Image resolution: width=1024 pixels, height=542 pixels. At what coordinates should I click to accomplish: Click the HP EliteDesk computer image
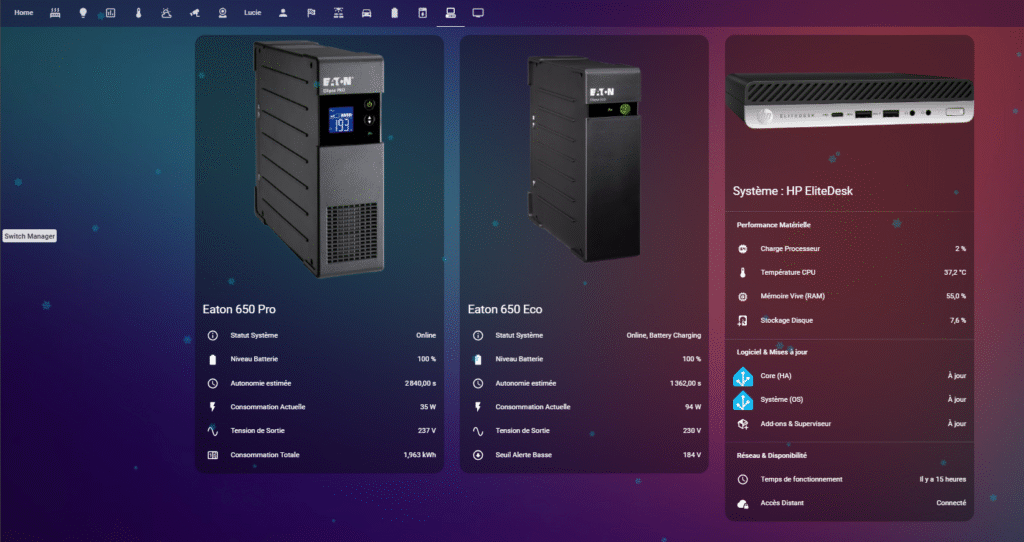tap(849, 100)
